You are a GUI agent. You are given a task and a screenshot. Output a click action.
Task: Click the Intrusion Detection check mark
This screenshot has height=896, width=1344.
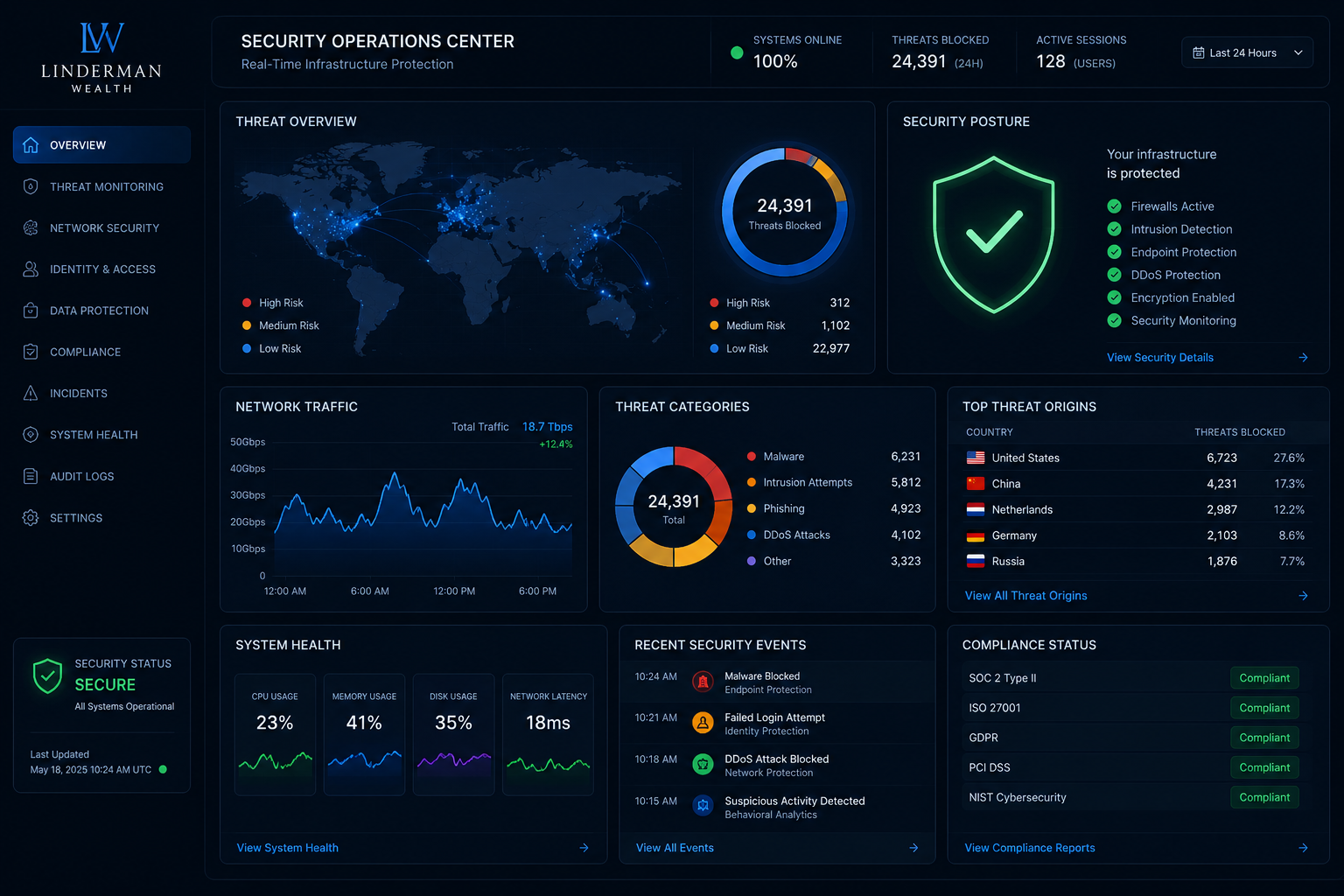(1114, 229)
